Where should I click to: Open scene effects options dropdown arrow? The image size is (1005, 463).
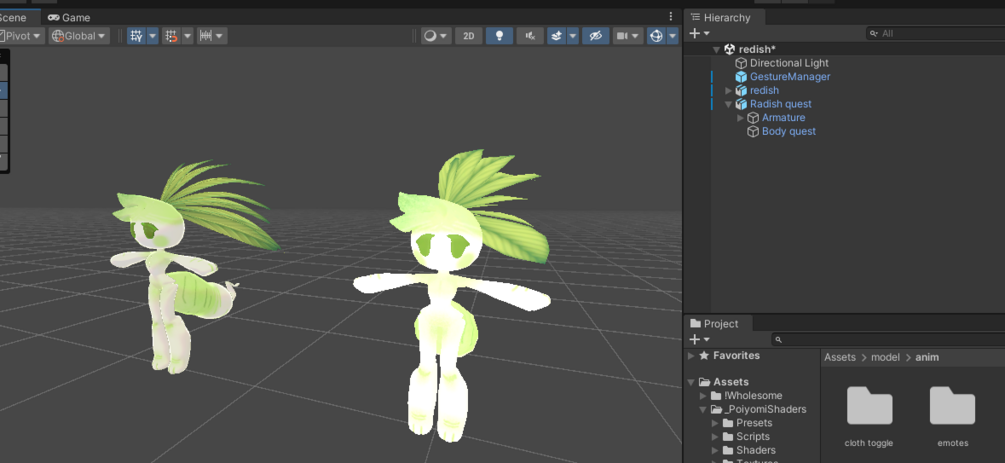click(x=573, y=36)
